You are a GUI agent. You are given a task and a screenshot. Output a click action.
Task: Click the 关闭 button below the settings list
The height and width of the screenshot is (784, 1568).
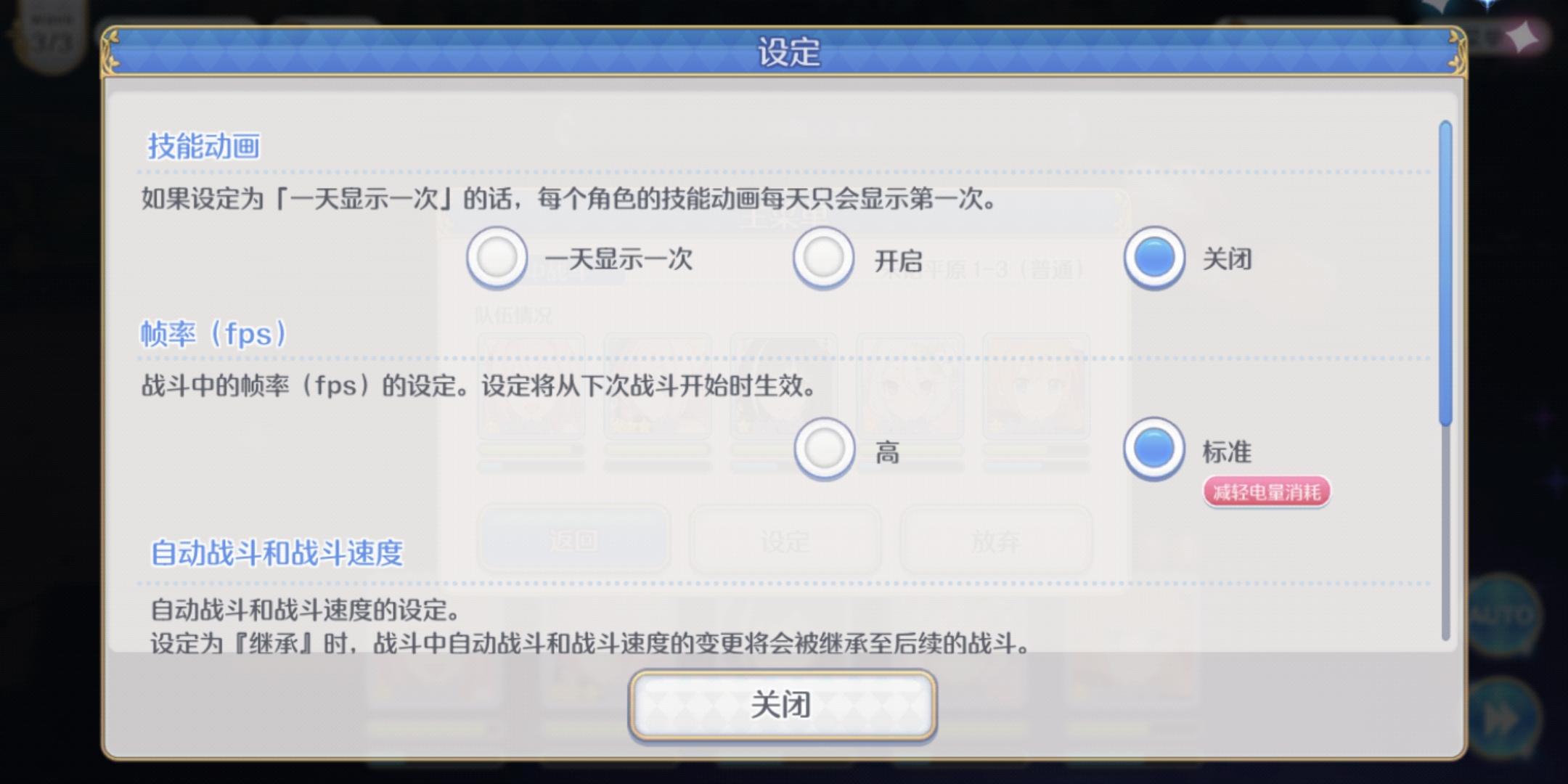[x=783, y=705]
